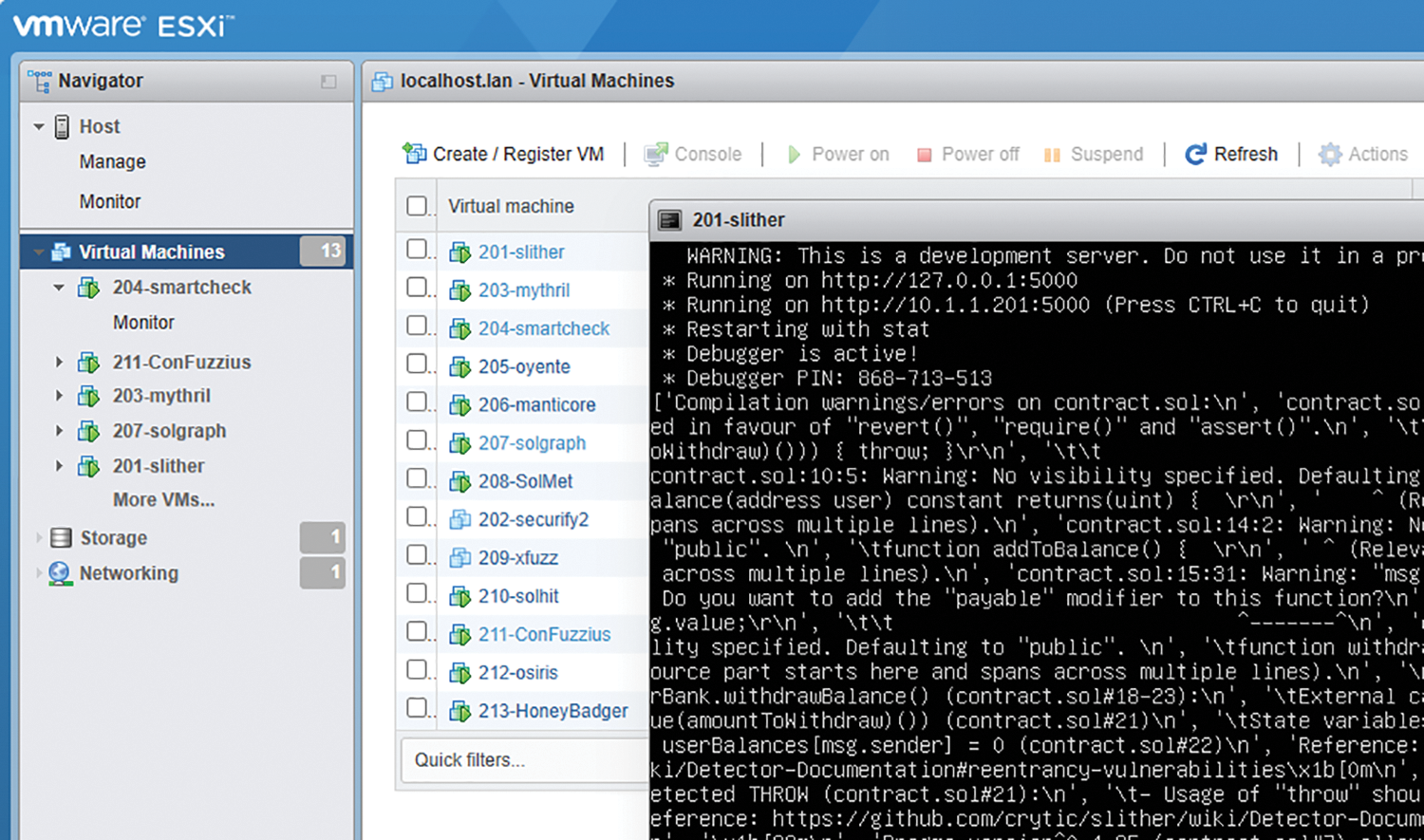This screenshot has height=840, width=1424.
Task: Collapse the 204-smartcheck tree node
Action: tap(59, 288)
